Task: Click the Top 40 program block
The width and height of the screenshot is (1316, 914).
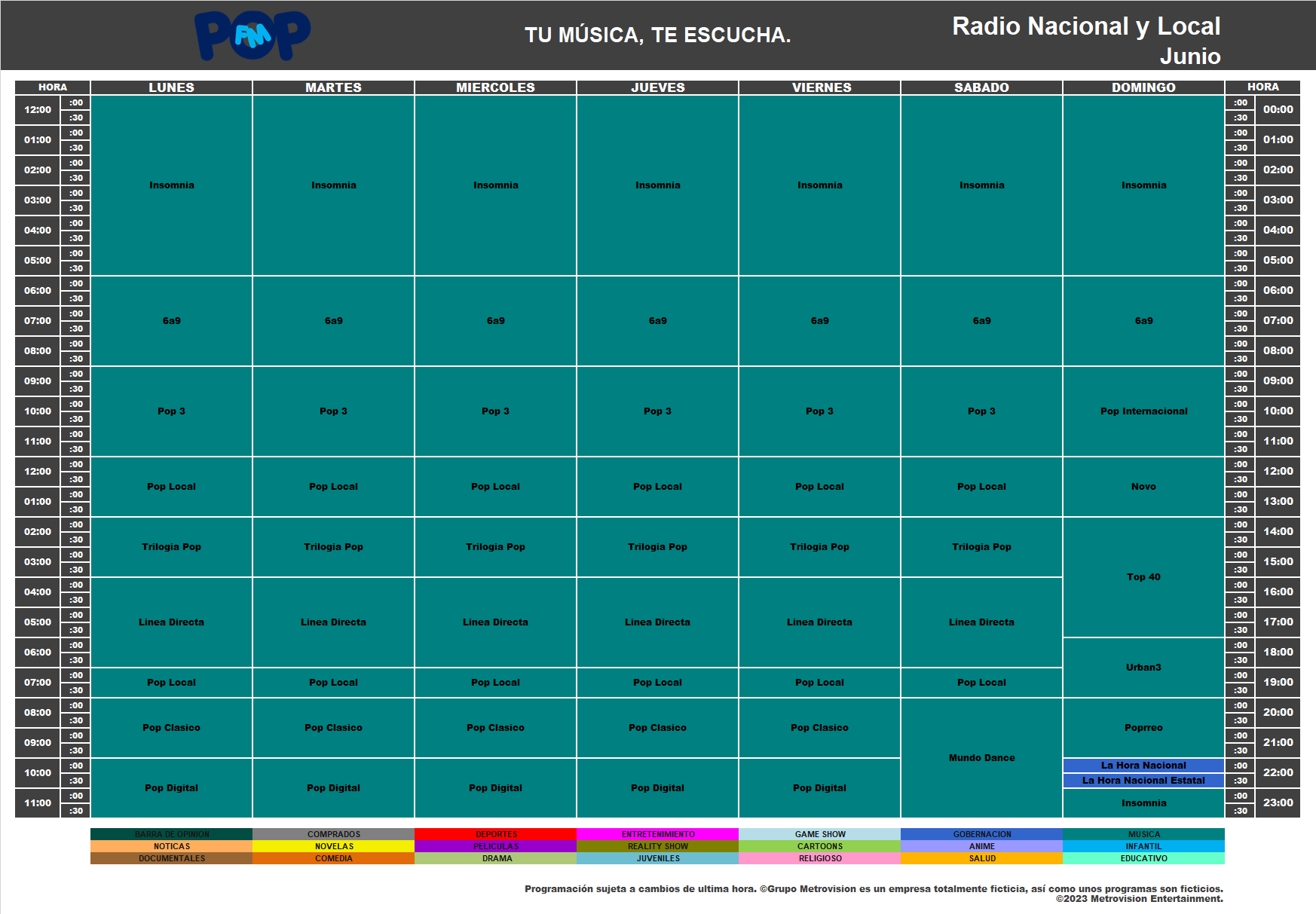Action: [x=1143, y=577]
